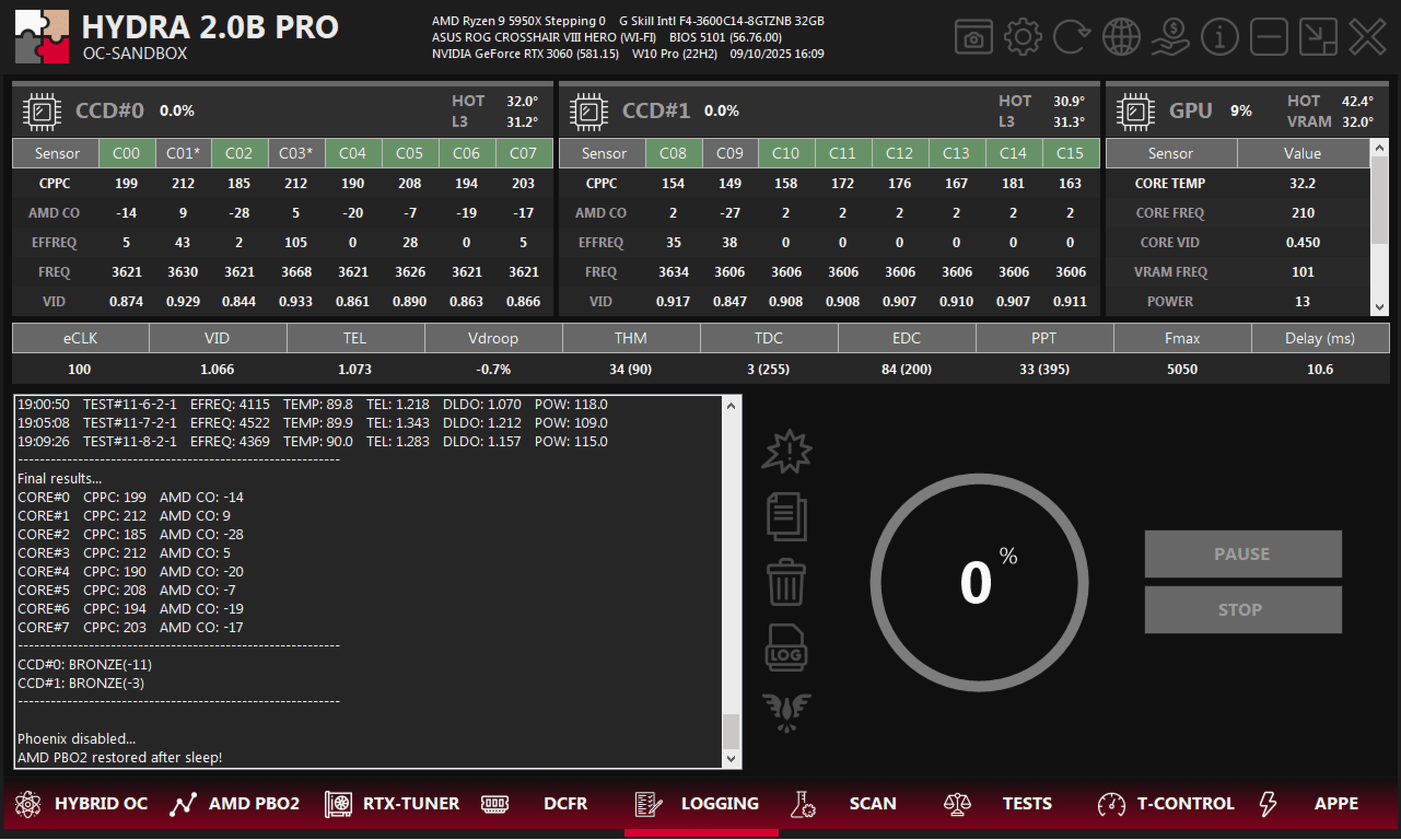
Task: Clear log using trash can icon
Action: (x=786, y=582)
